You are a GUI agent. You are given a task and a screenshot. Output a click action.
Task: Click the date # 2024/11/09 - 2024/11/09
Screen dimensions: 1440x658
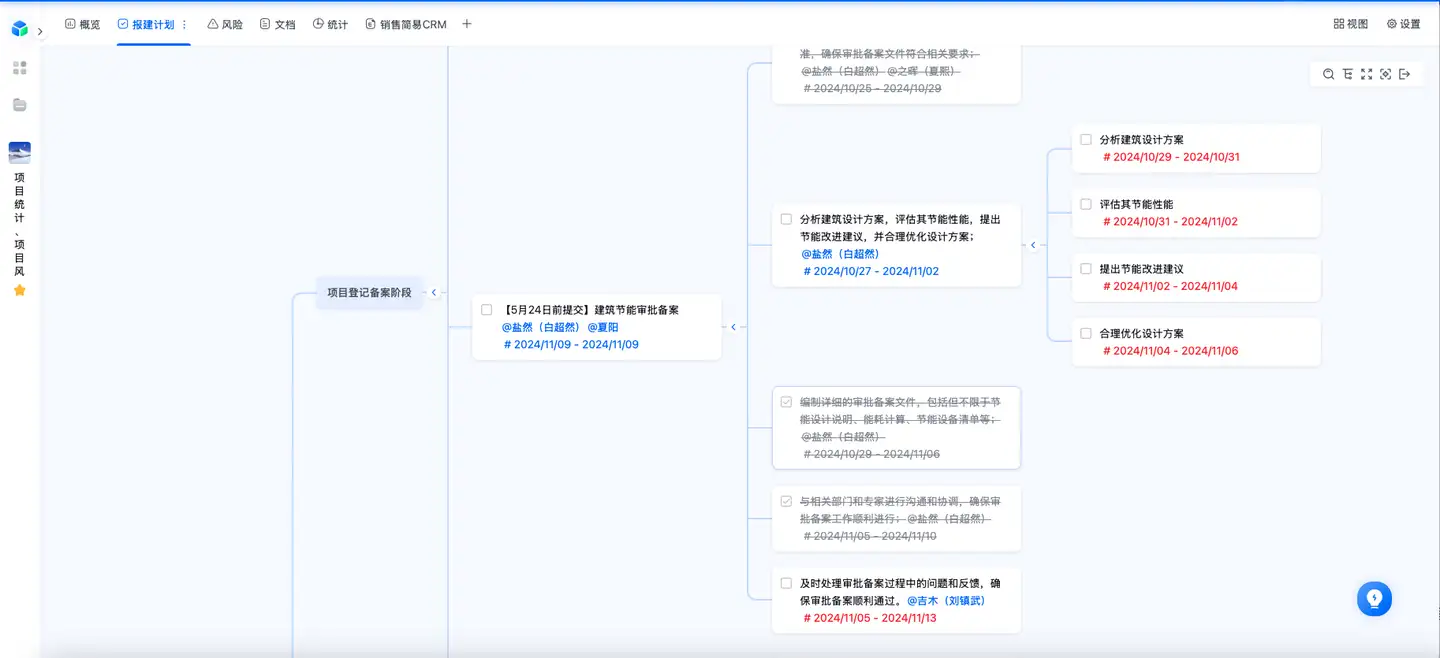(571, 344)
